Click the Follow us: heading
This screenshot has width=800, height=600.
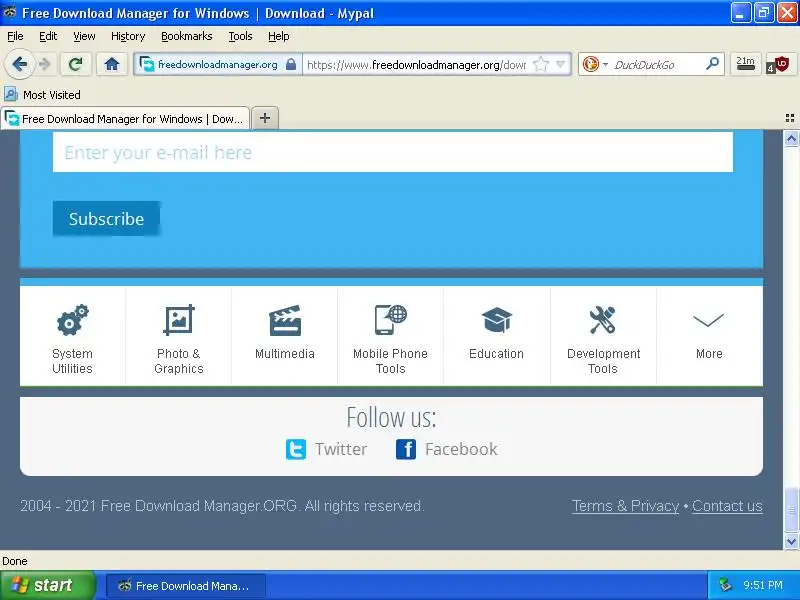pos(391,417)
